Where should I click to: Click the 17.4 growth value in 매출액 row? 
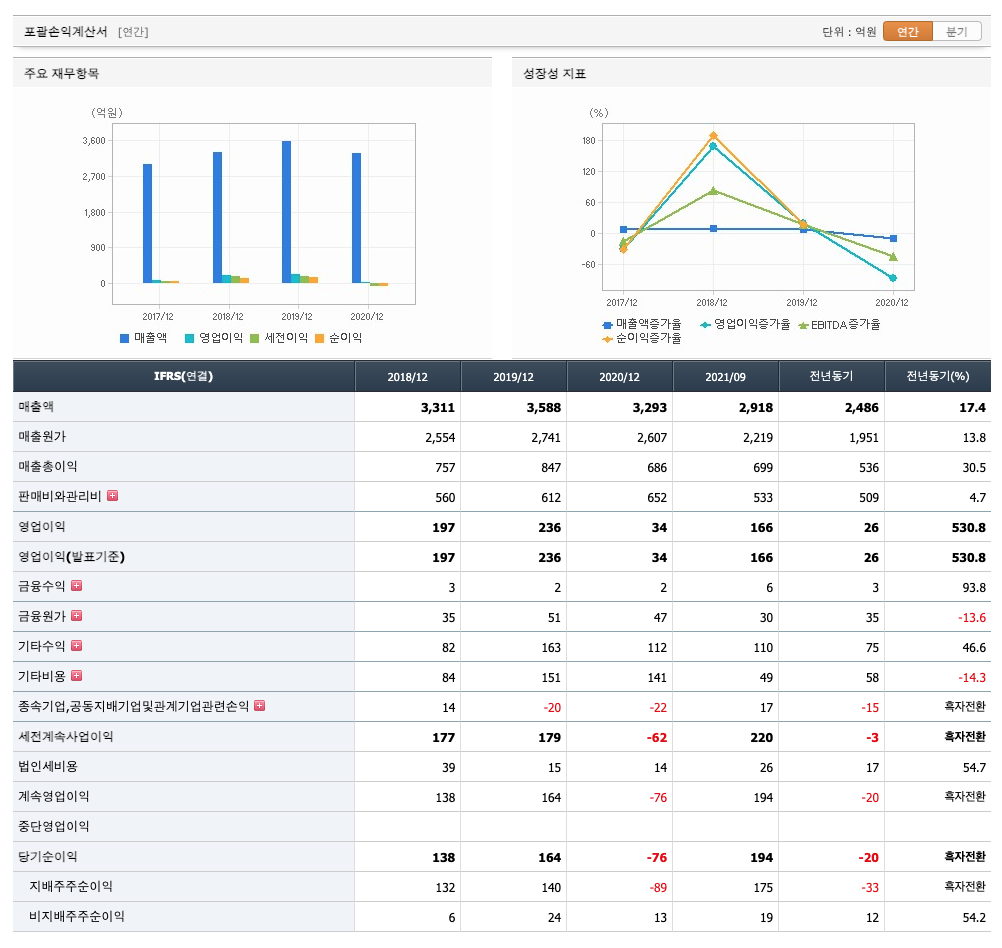[973, 408]
